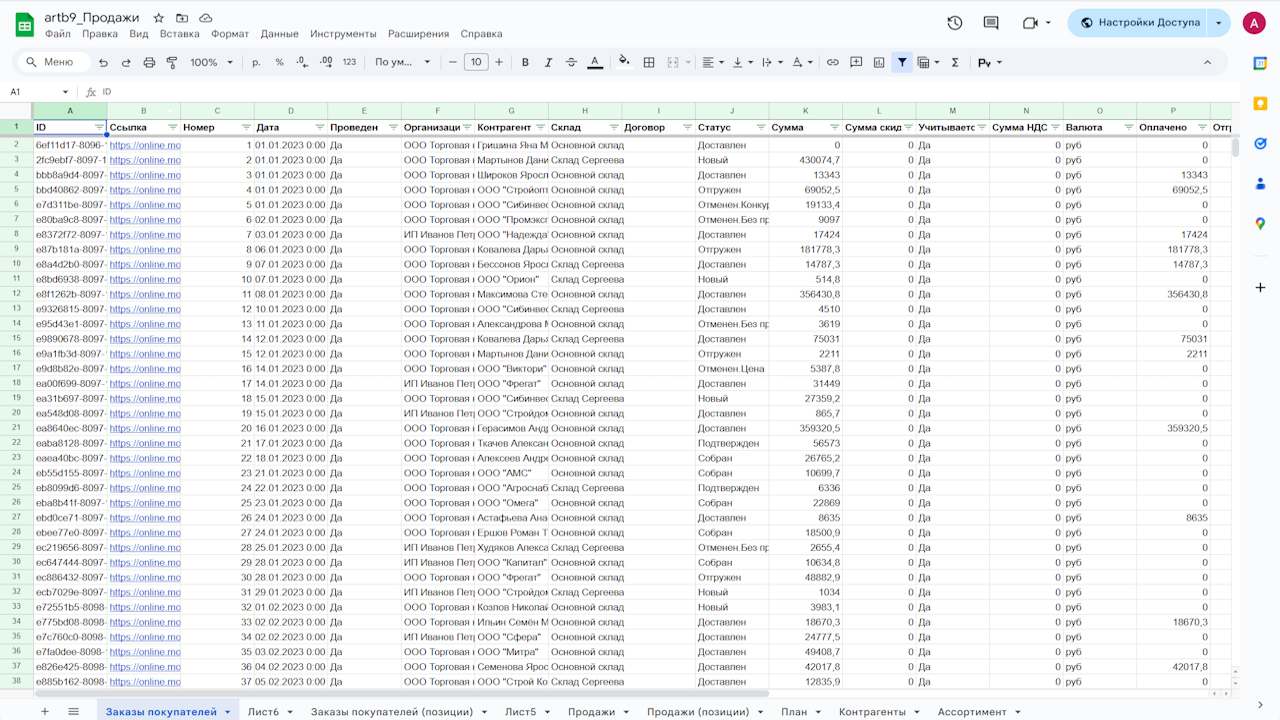
Task: Expand the font family dropdown
Action: click(402, 62)
